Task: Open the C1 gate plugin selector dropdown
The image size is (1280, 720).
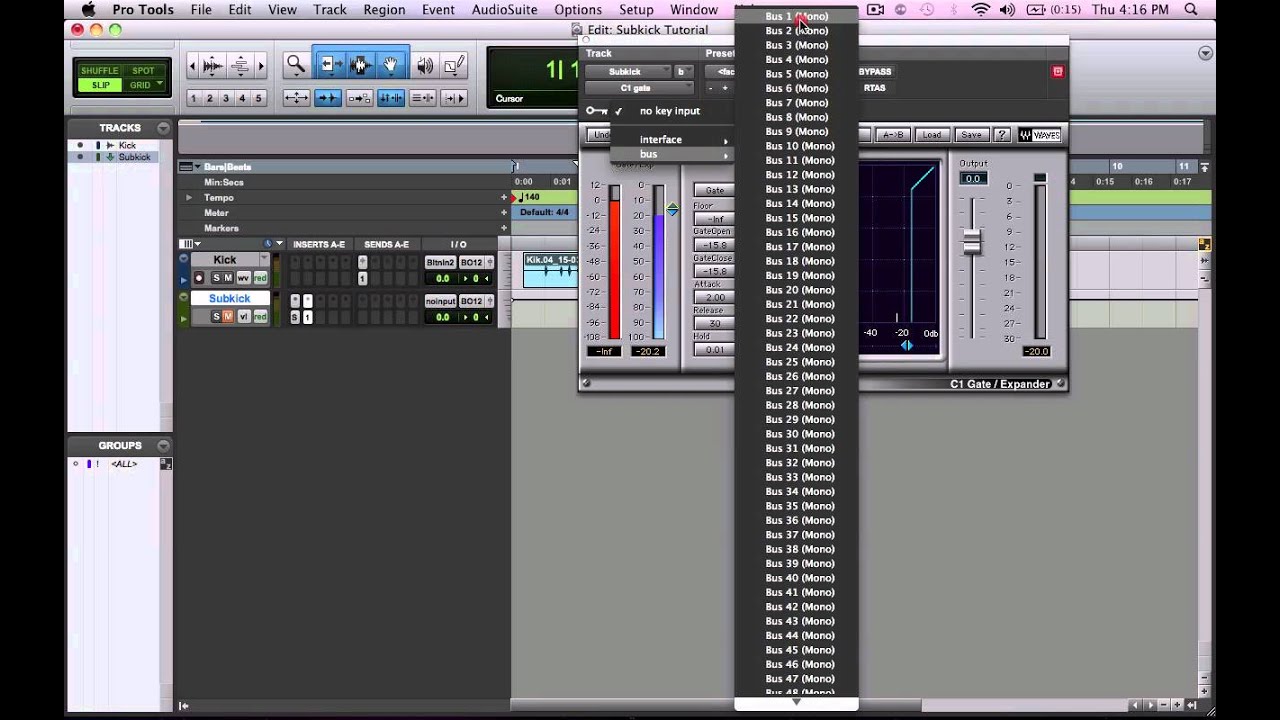Action: coord(640,88)
